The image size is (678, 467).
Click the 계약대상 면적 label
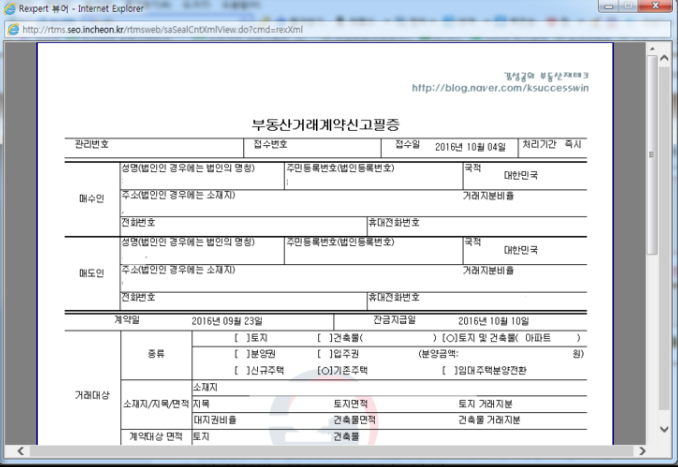(156, 436)
